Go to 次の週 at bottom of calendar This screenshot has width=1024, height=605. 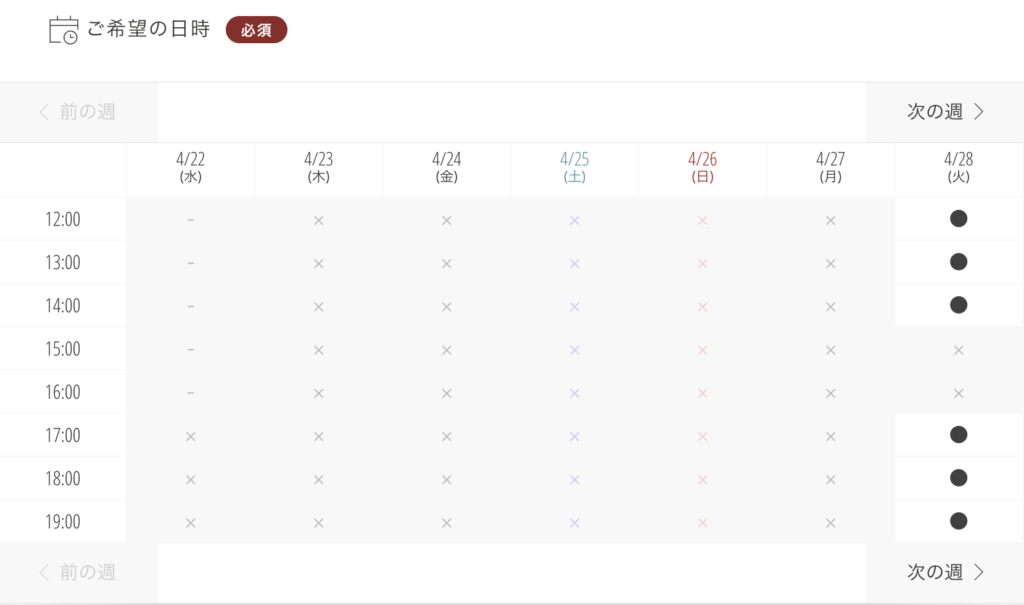[945, 572]
